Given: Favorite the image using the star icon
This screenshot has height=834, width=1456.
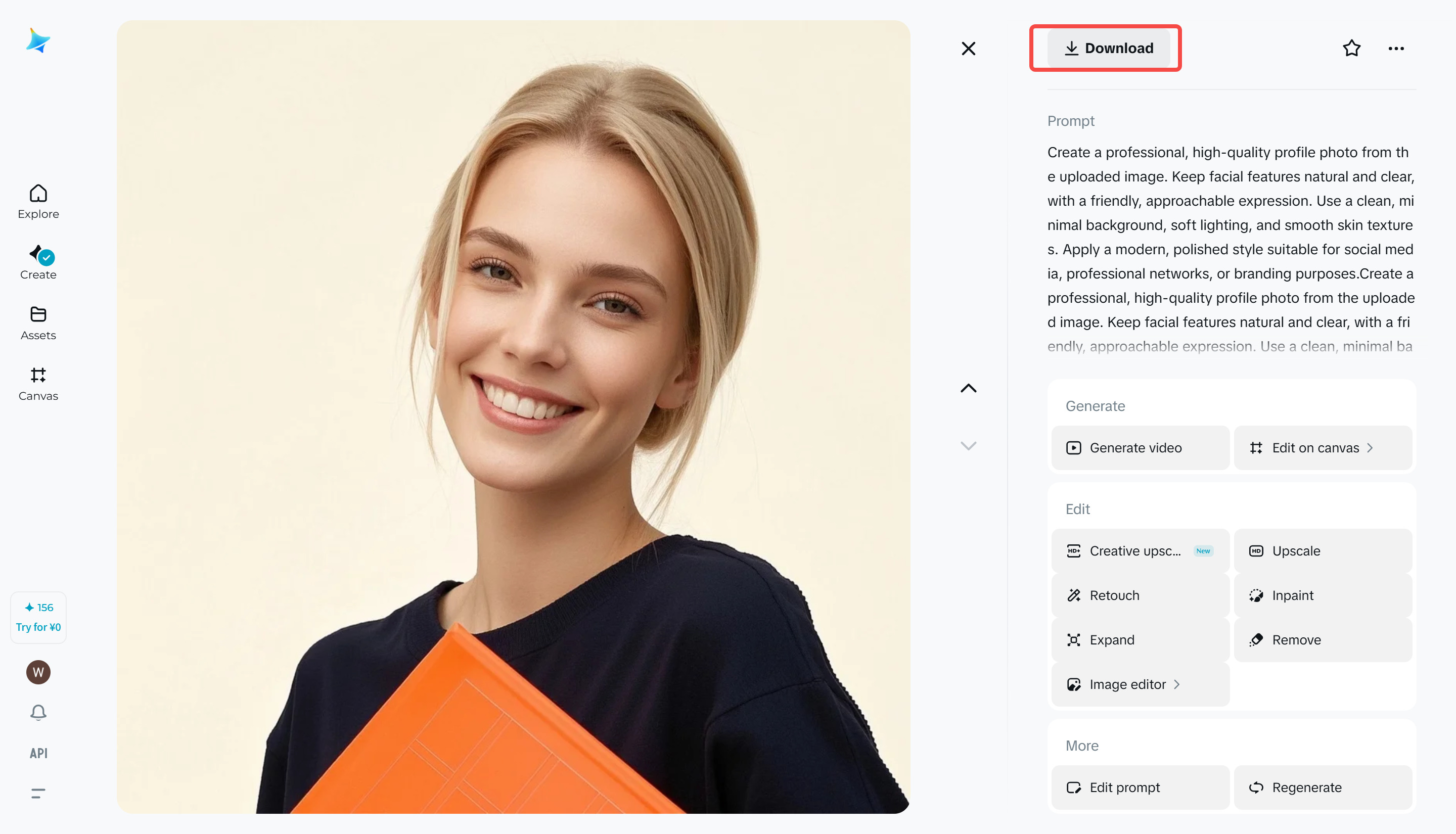Looking at the screenshot, I should [1351, 48].
